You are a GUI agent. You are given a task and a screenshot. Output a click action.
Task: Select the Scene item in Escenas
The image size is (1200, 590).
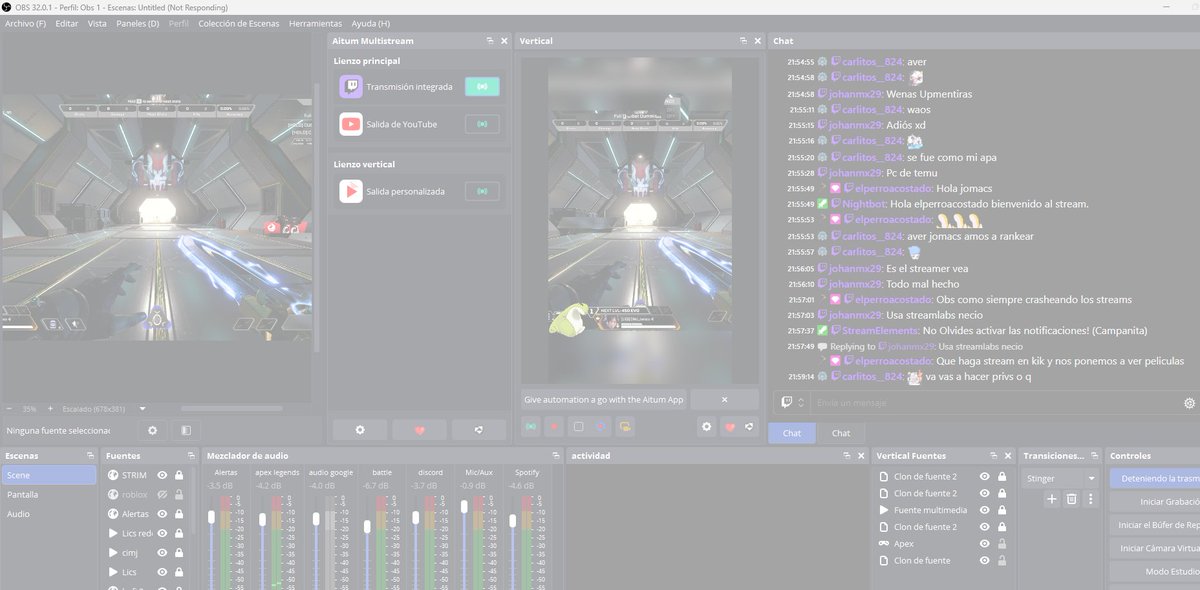[x=50, y=475]
